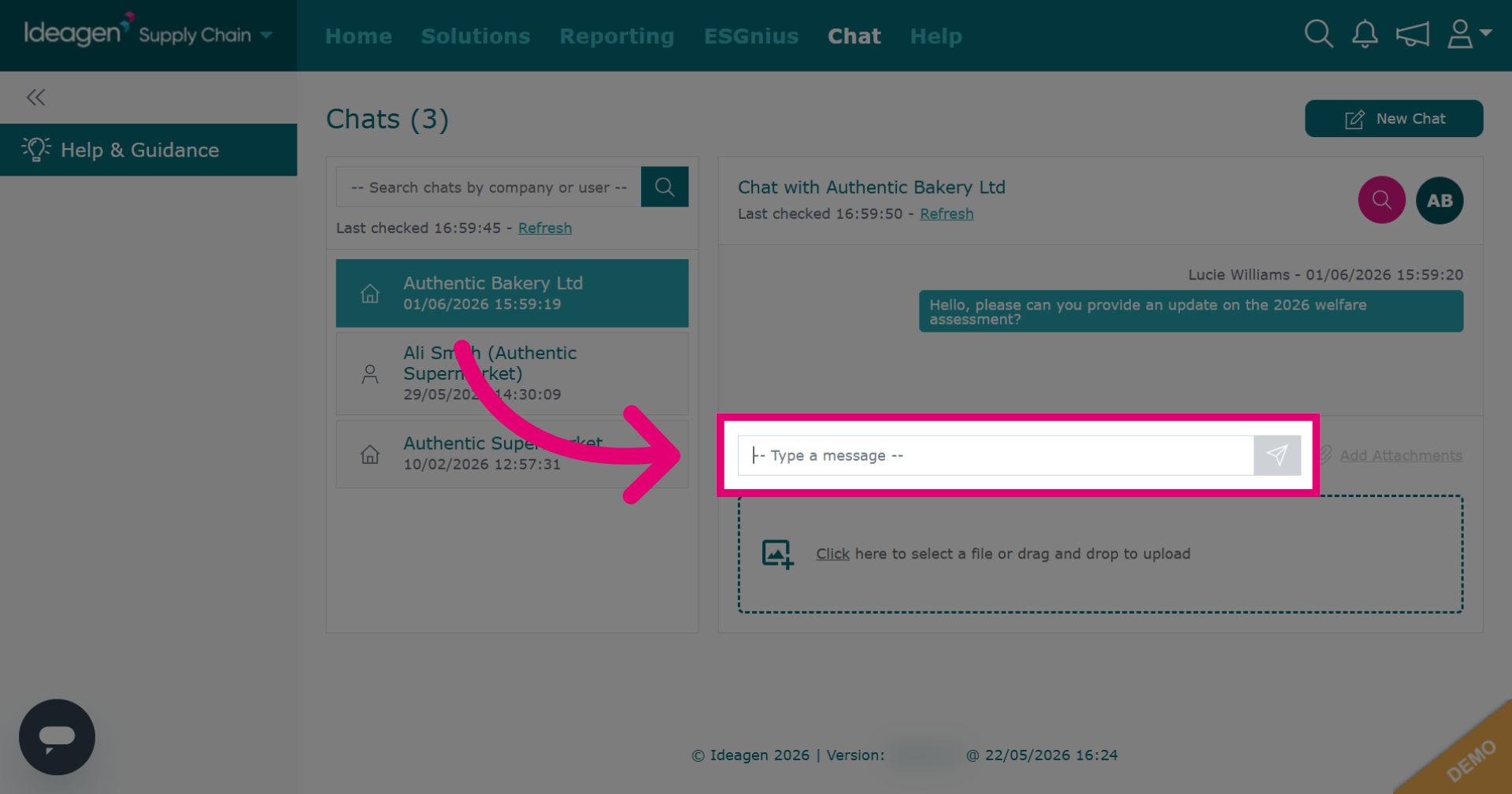Select the Chat menu item
Screen dimensions: 1512x794
[854, 36]
